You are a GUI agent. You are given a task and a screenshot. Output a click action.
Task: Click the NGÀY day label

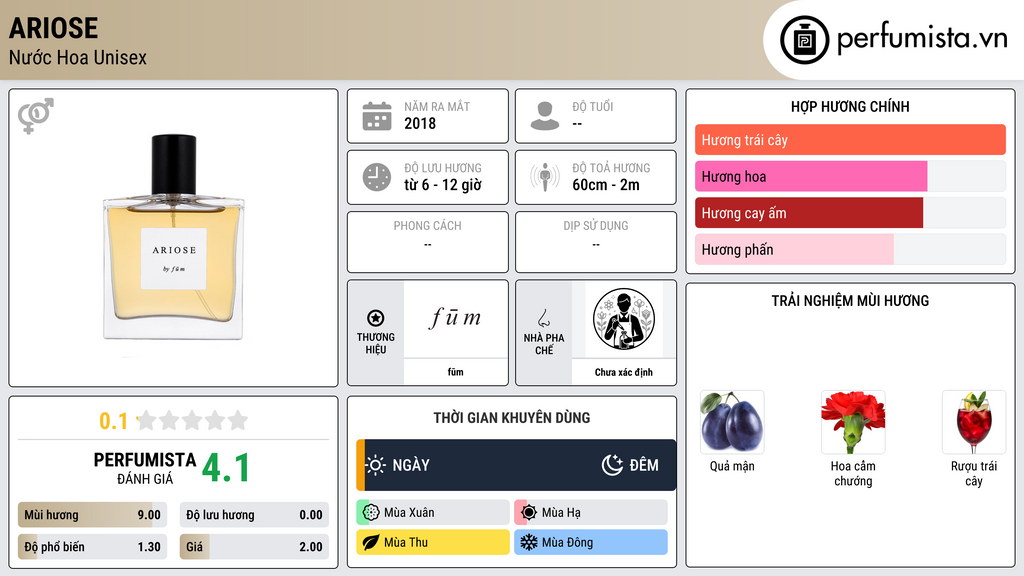[411, 465]
